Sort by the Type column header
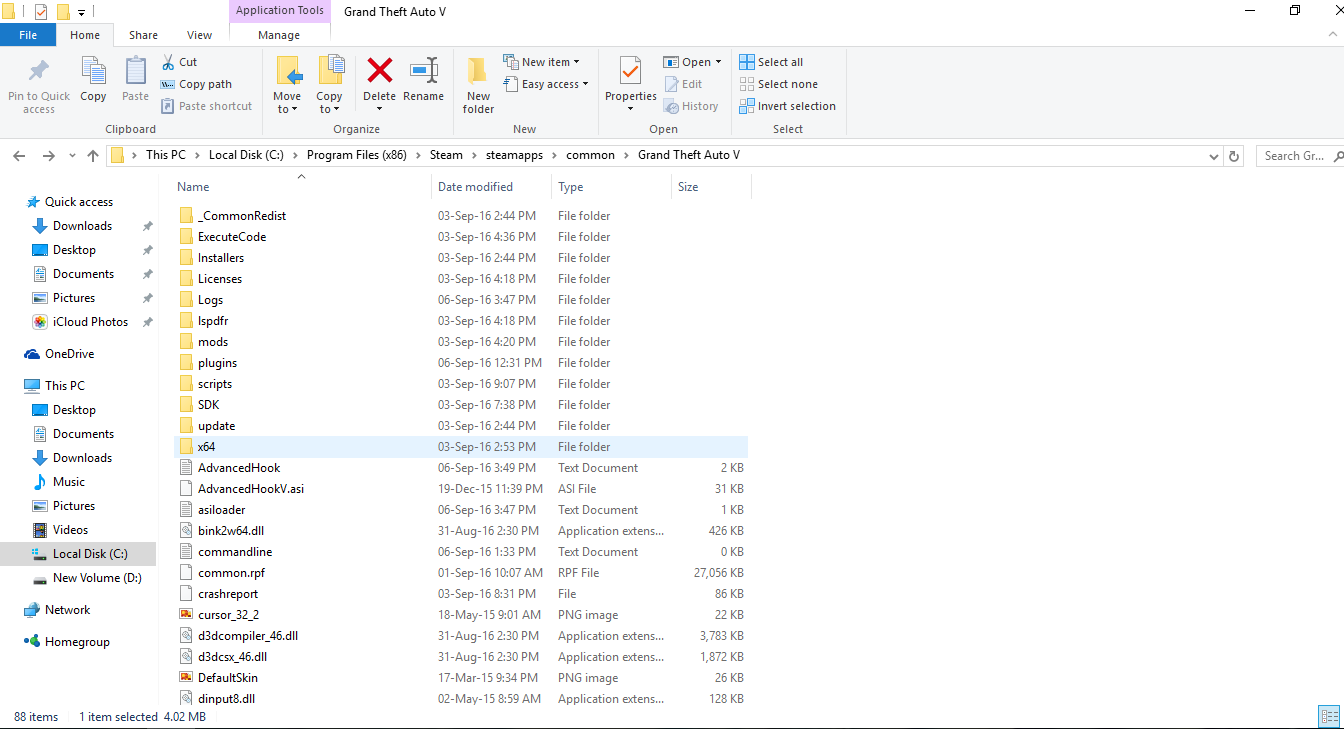1344x729 pixels. pyautogui.click(x=611, y=187)
